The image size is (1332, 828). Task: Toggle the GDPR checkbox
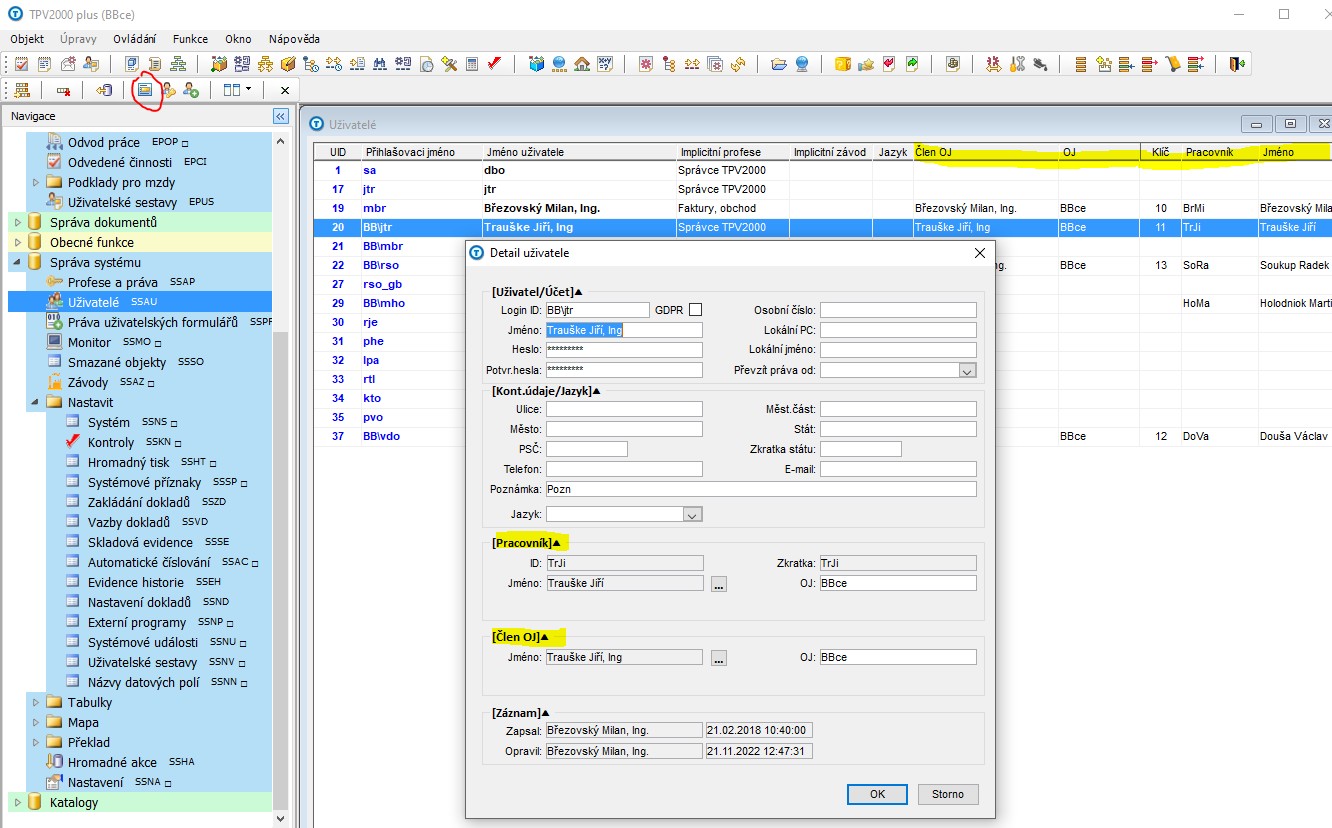pyautogui.click(x=695, y=310)
